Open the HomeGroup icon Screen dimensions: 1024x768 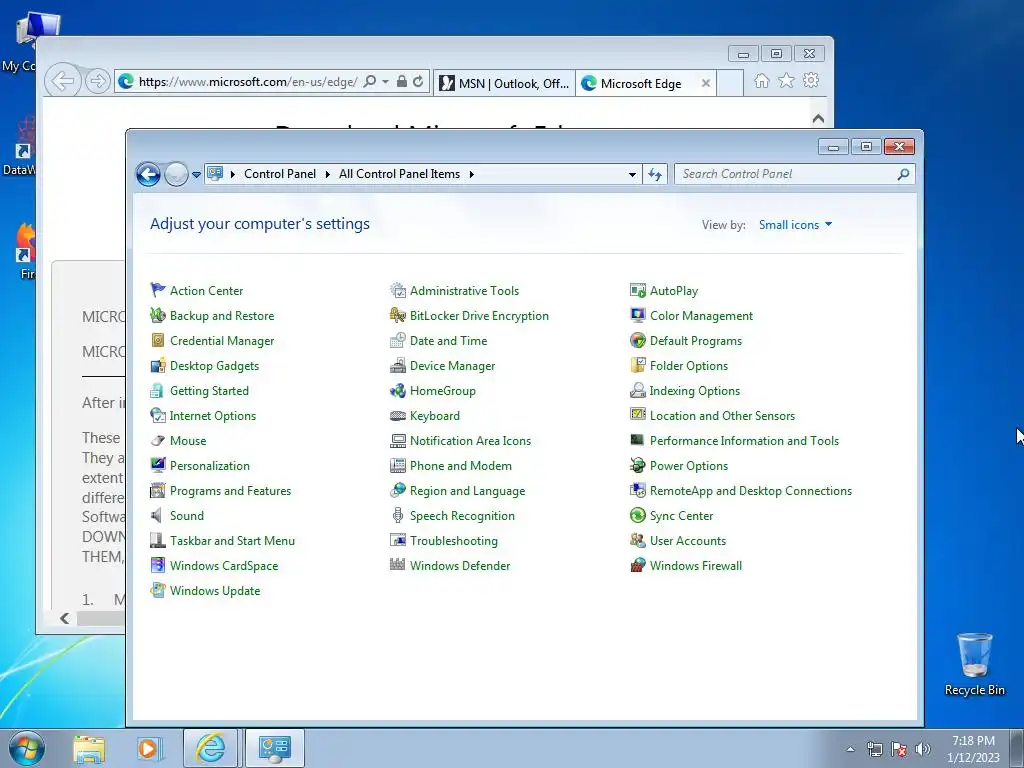[398, 391]
